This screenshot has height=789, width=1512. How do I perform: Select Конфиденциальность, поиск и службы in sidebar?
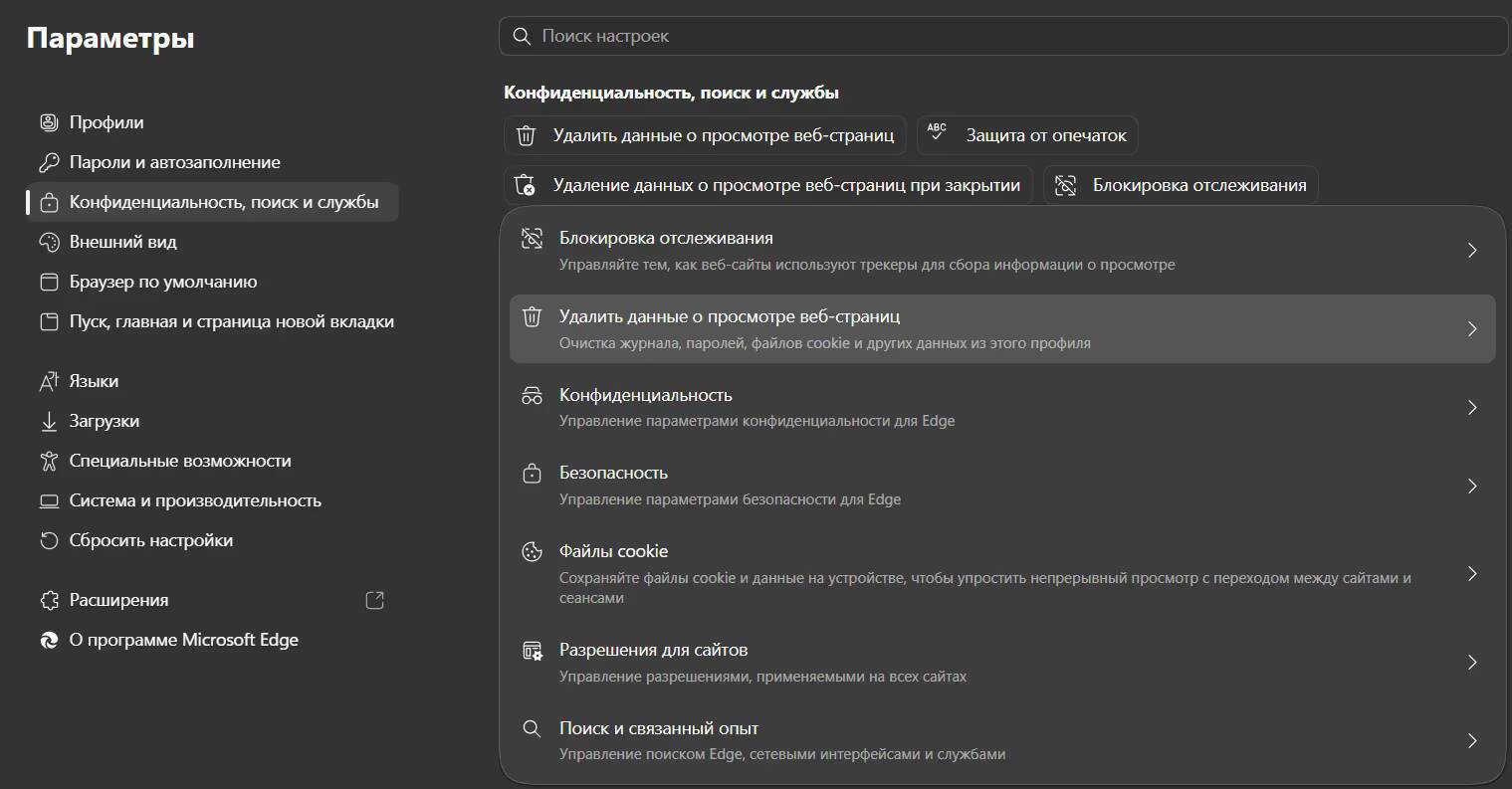(x=213, y=202)
